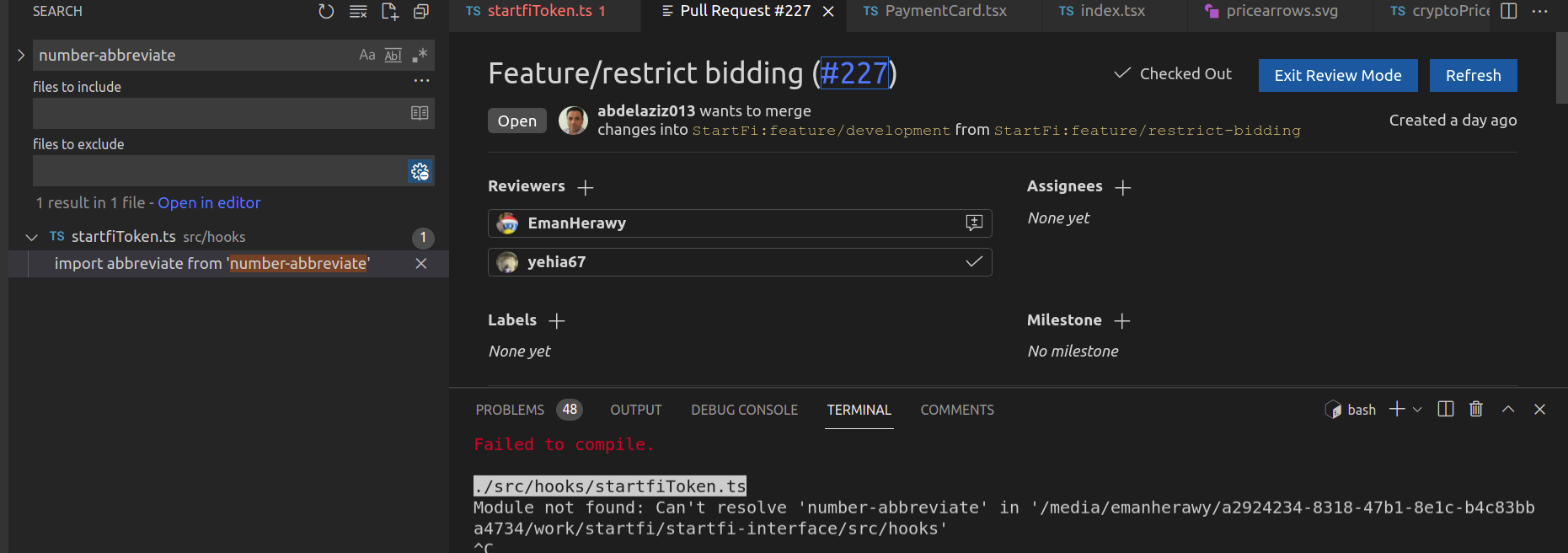Add a milestone with plus icon
Viewport: 1568px width, 553px height.
(1122, 321)
